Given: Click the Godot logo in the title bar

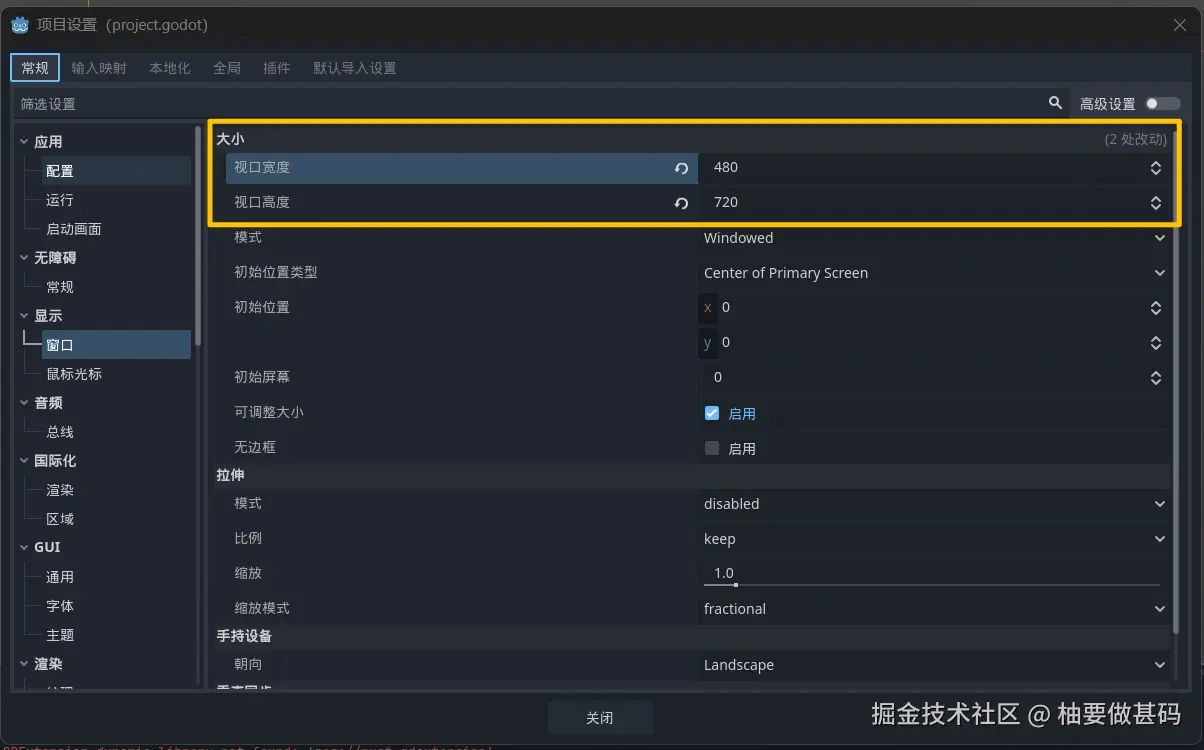Looking at the screenshot, I should pos(19,24).
